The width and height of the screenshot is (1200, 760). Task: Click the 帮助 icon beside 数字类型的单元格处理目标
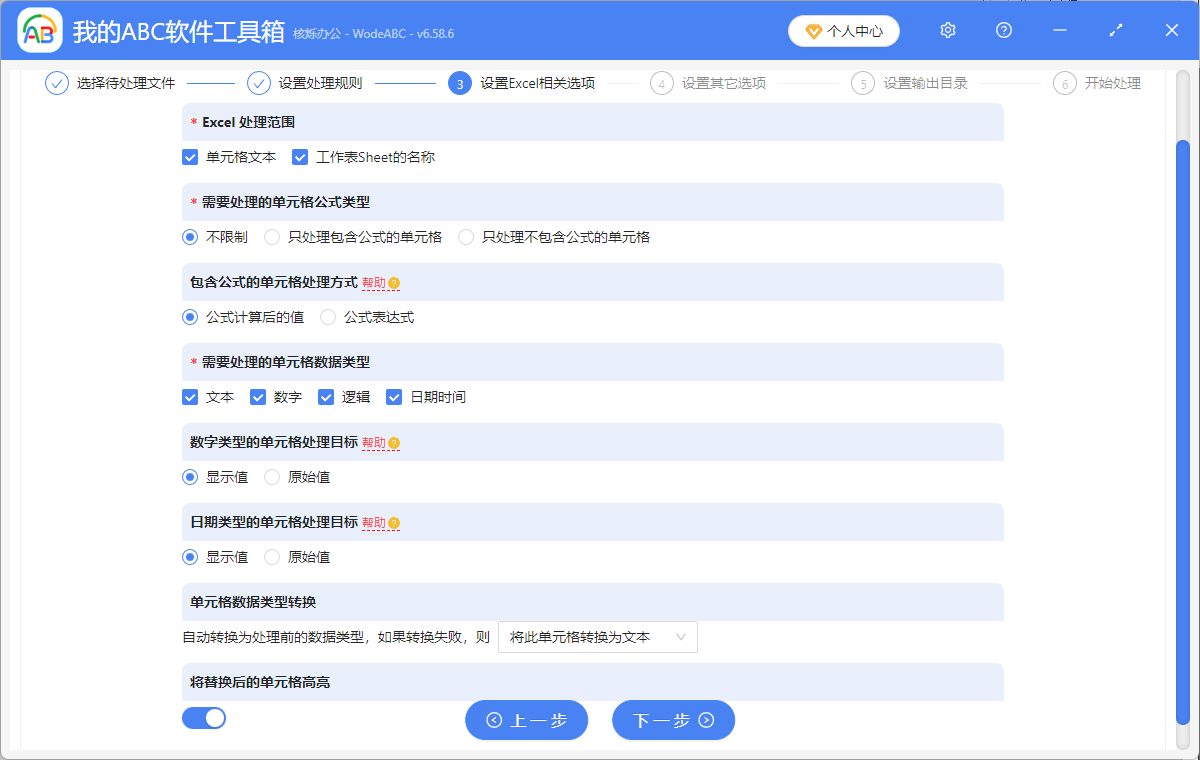393,442
